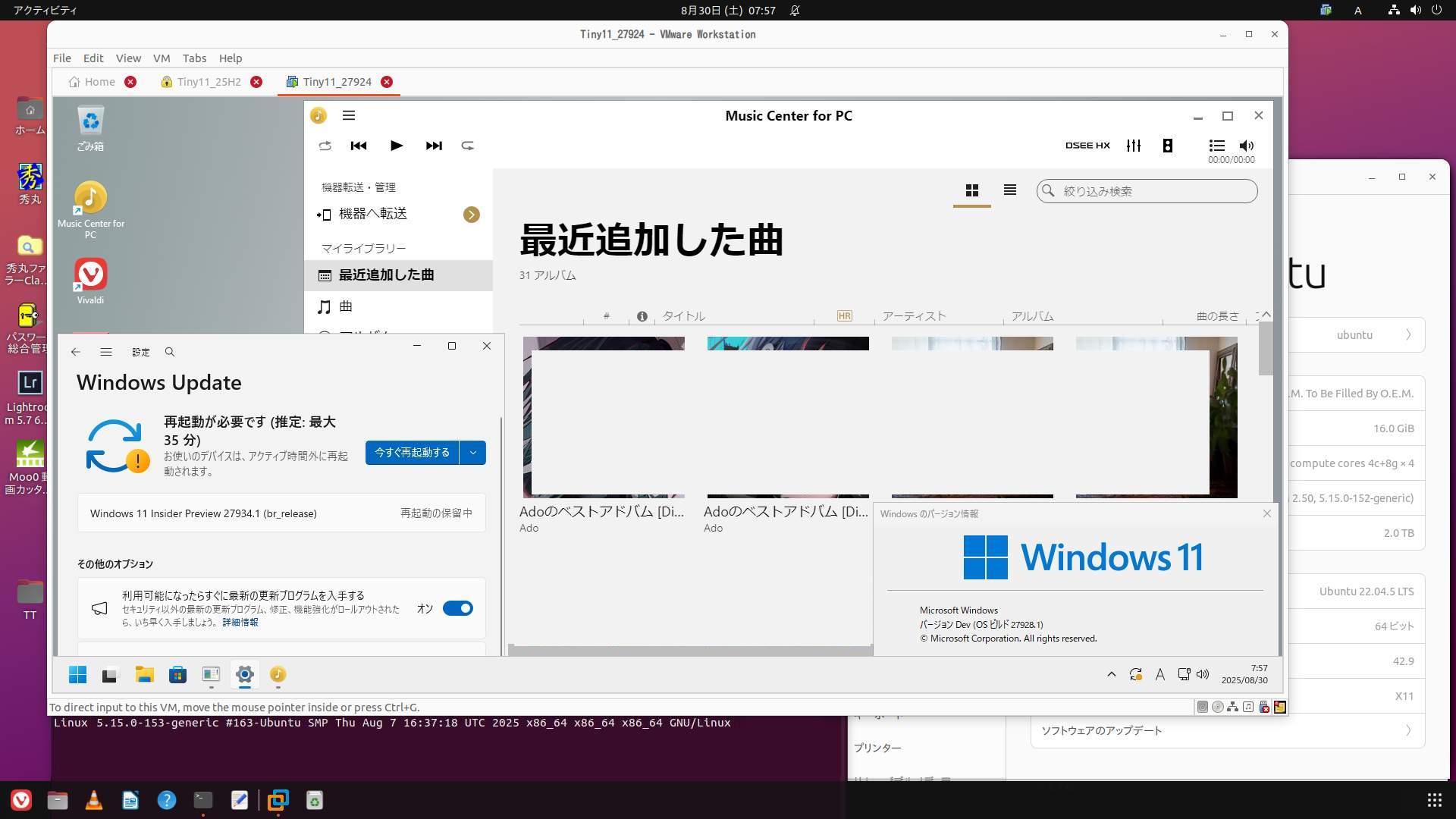This screenshot has height=819, width=1456.
Task: Open Music Center hamburger menu
Action: pyautogui.click(x=349, y=115)
